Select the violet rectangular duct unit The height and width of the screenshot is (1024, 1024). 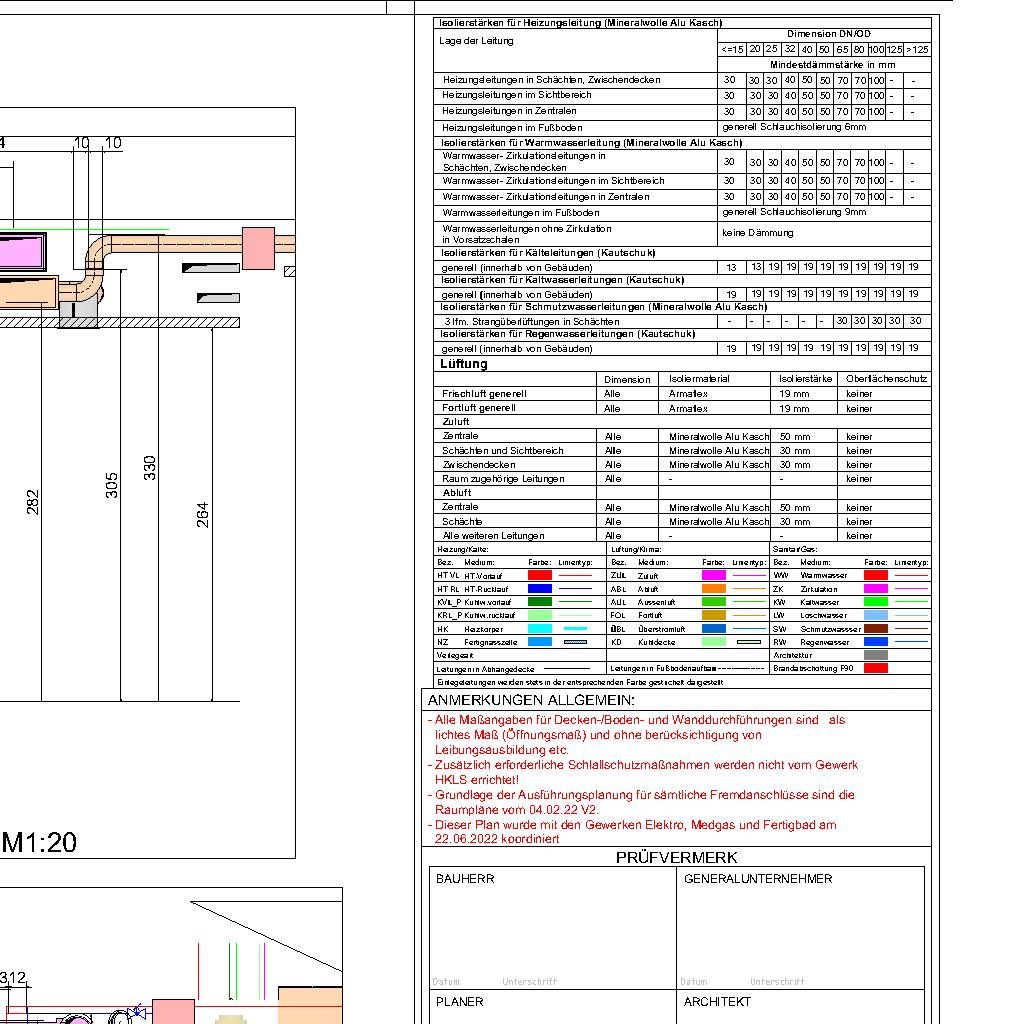(20, 249)
